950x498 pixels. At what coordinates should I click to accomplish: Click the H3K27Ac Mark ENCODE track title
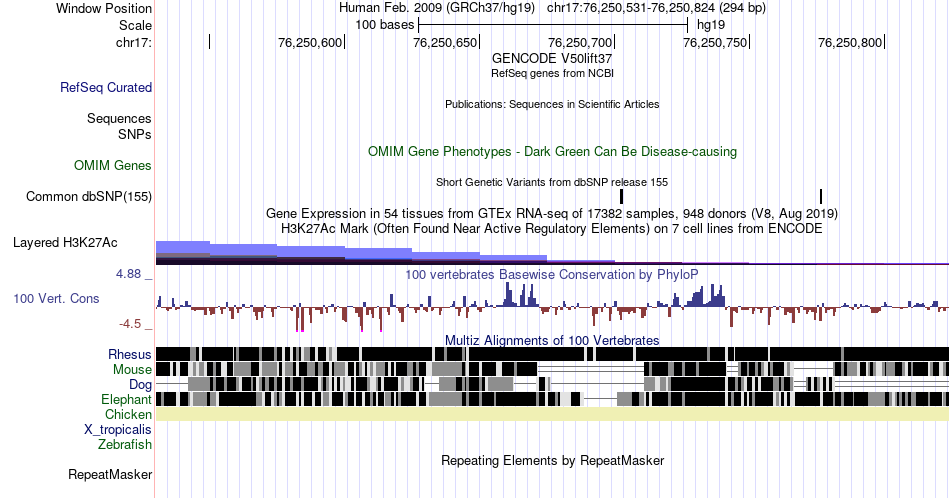[x=552, y=228]
